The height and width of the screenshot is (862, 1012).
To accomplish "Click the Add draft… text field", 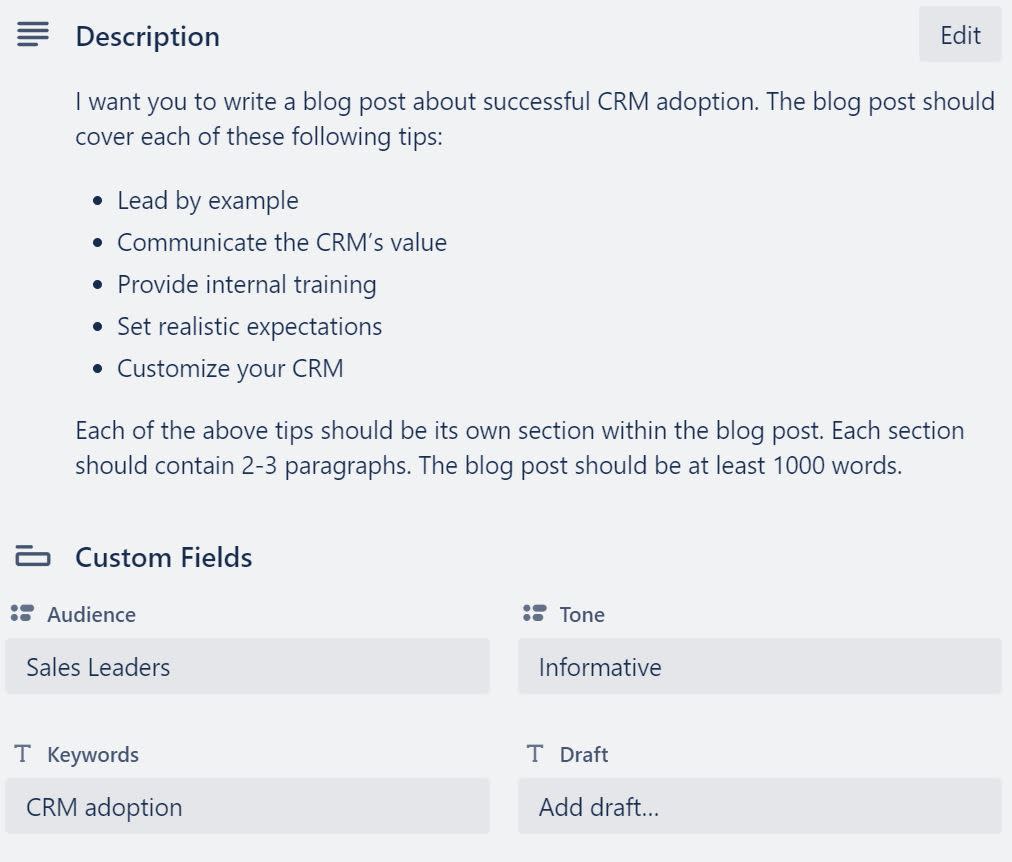I will click(759, 807).
